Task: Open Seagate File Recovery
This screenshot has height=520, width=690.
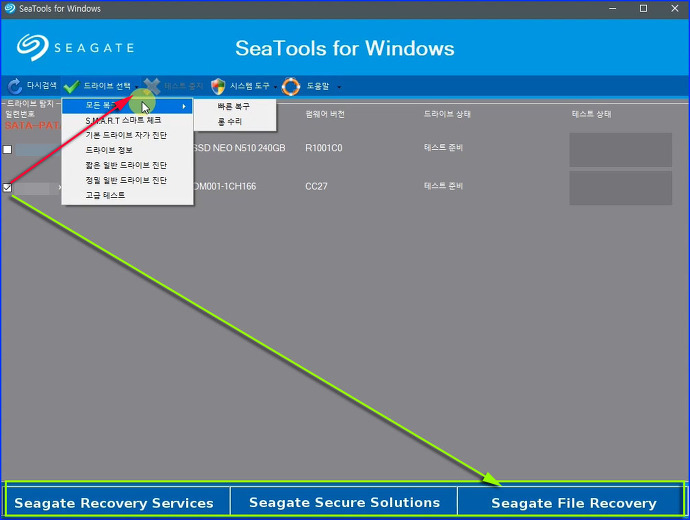Action: 573,502
